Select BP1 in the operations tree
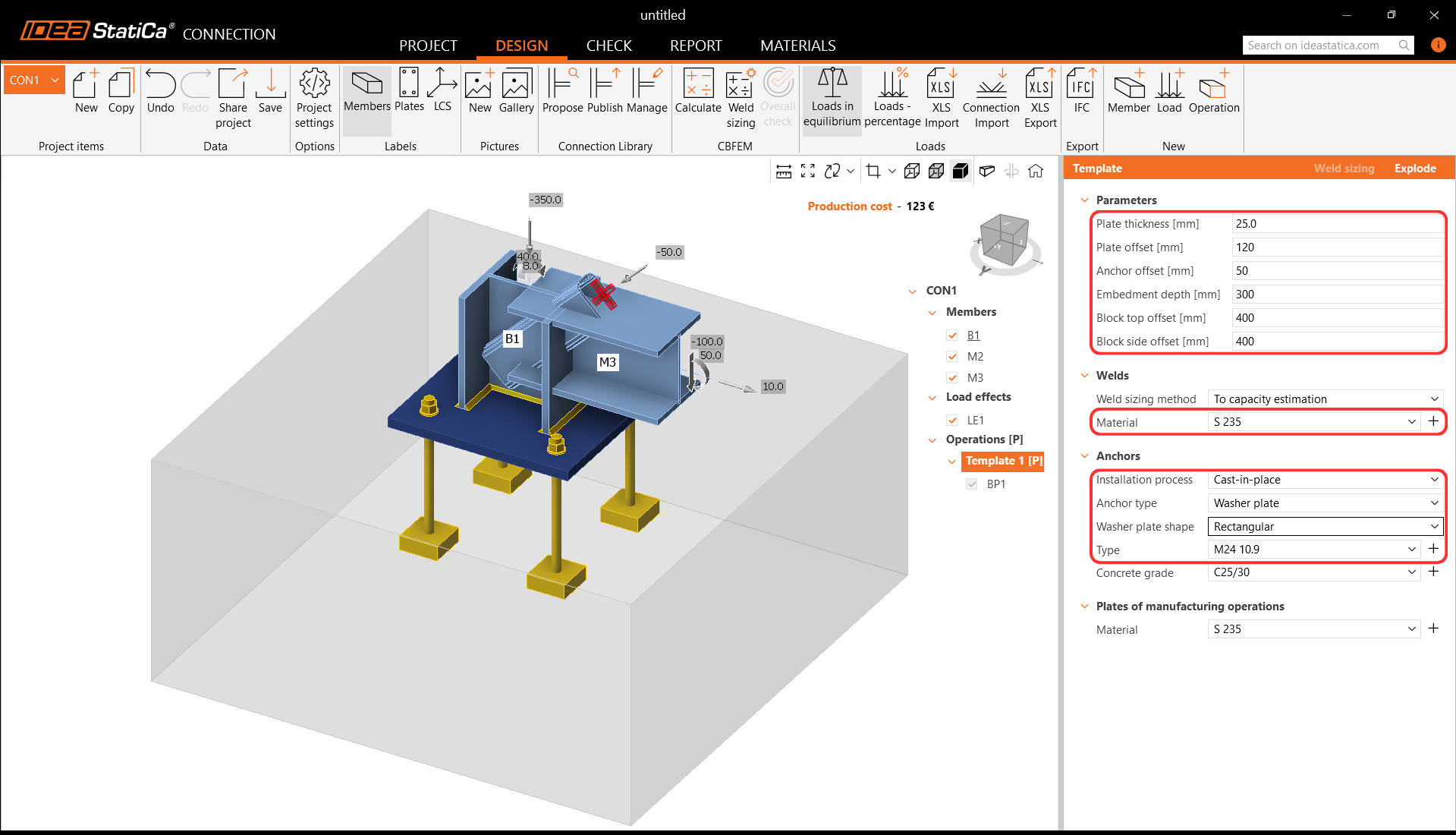1456x835 pixels. tap(996, 484)
